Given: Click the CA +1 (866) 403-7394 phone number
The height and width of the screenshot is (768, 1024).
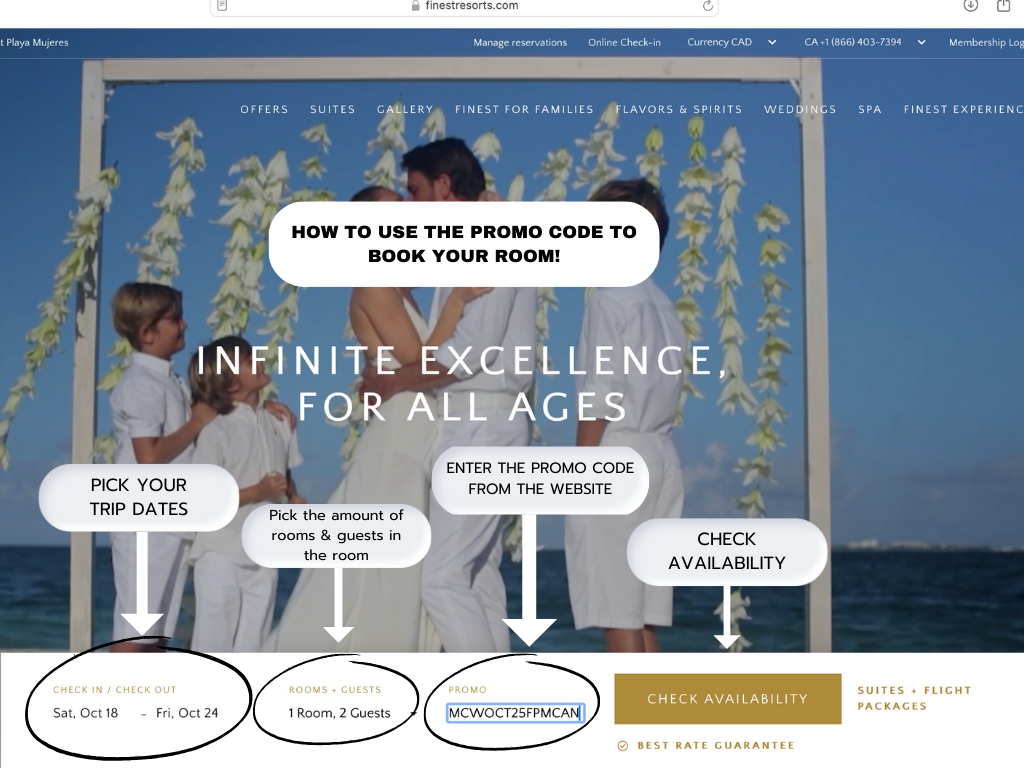Looking at the screenshot, I should [x=852, y=42].
